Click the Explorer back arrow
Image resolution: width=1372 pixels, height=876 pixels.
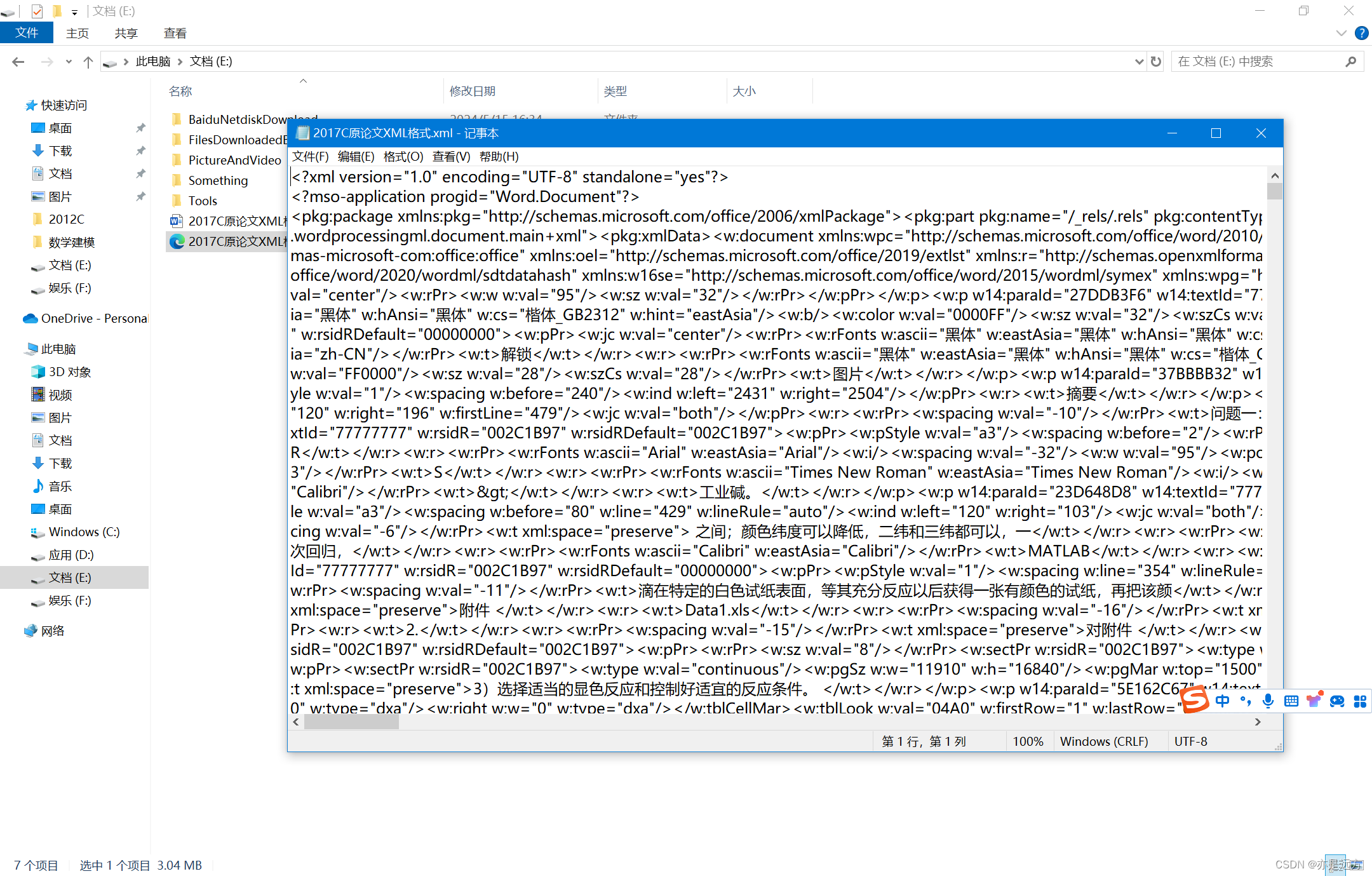pos(18,62)
